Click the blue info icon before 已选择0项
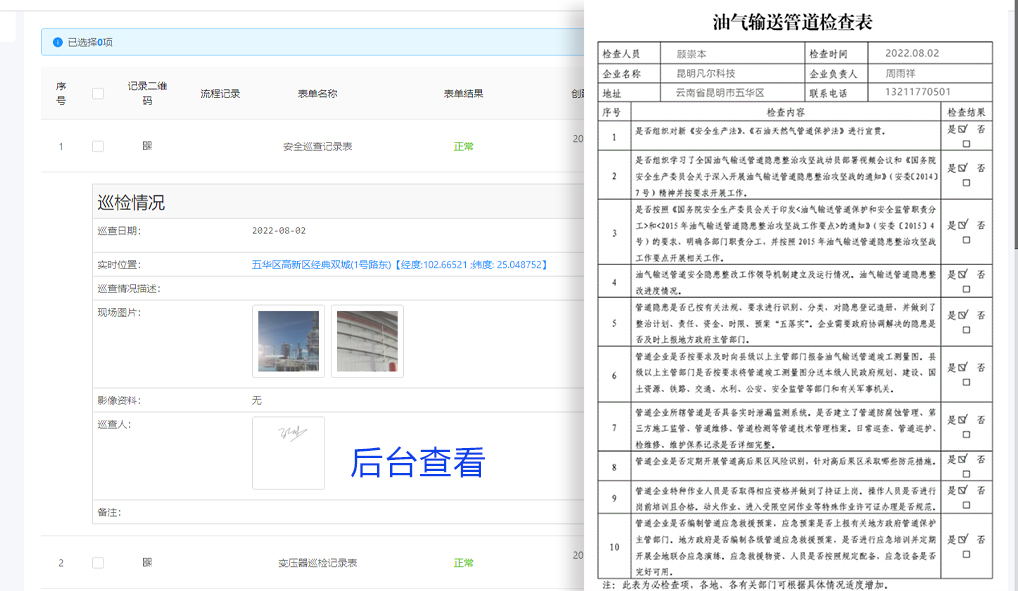The image size is (1018, 591). coord(57,42)
